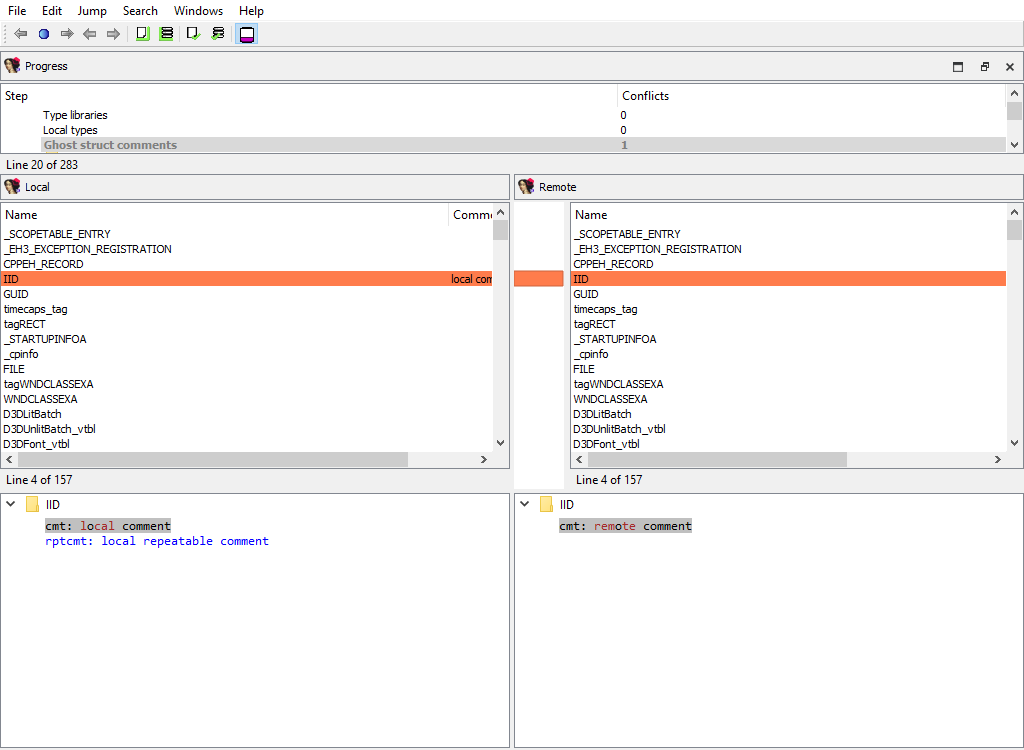
Task: Click the rightmost gray right arrow icon
Action: click(113, 34)
